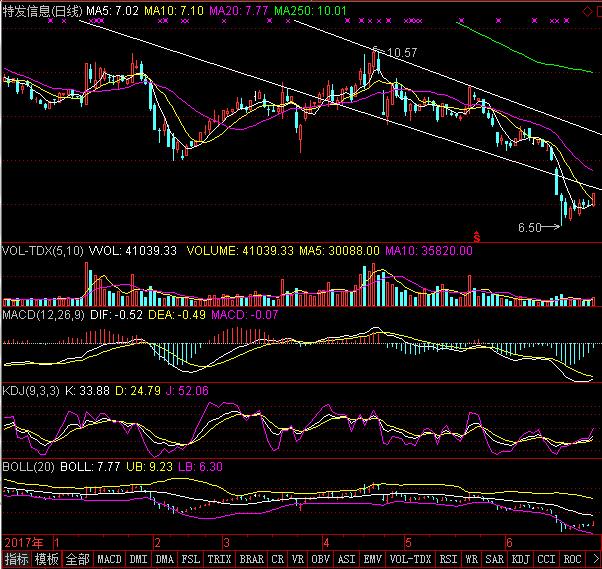This screenshot has width=602, height=569.
Task: Show the EMV indicator
Action: (372, 559)
